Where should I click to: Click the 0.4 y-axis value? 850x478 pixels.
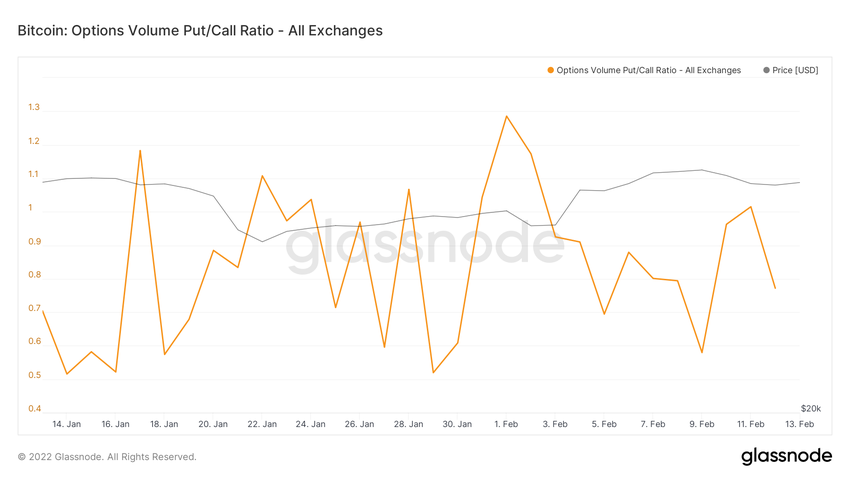tap(34, 409)
